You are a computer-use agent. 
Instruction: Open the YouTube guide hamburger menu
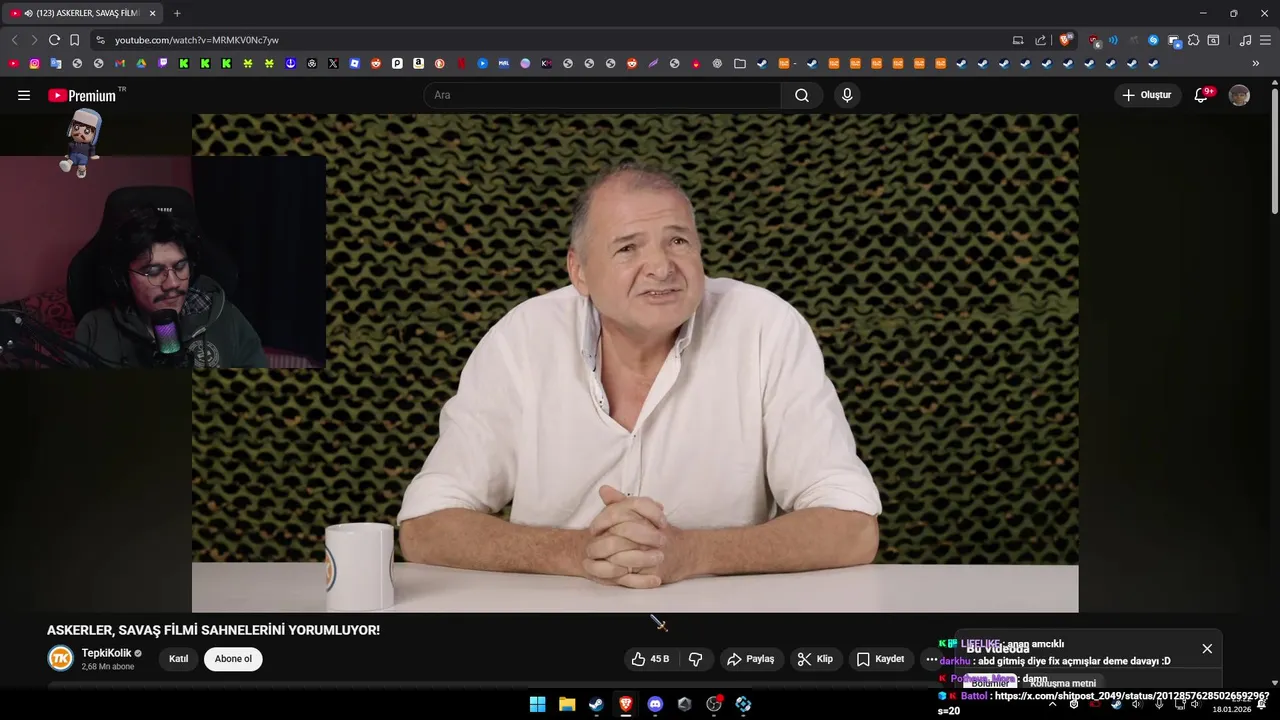click(24, 95)
